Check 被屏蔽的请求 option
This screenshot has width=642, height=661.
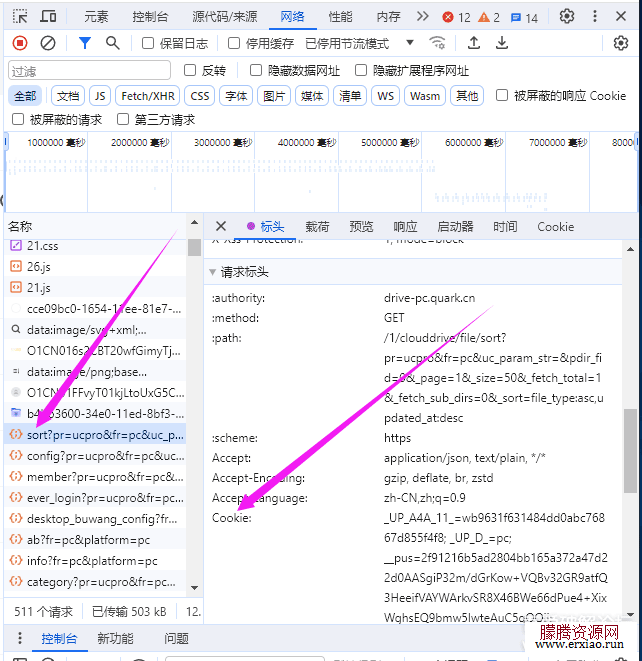click(x=18, y=119)
